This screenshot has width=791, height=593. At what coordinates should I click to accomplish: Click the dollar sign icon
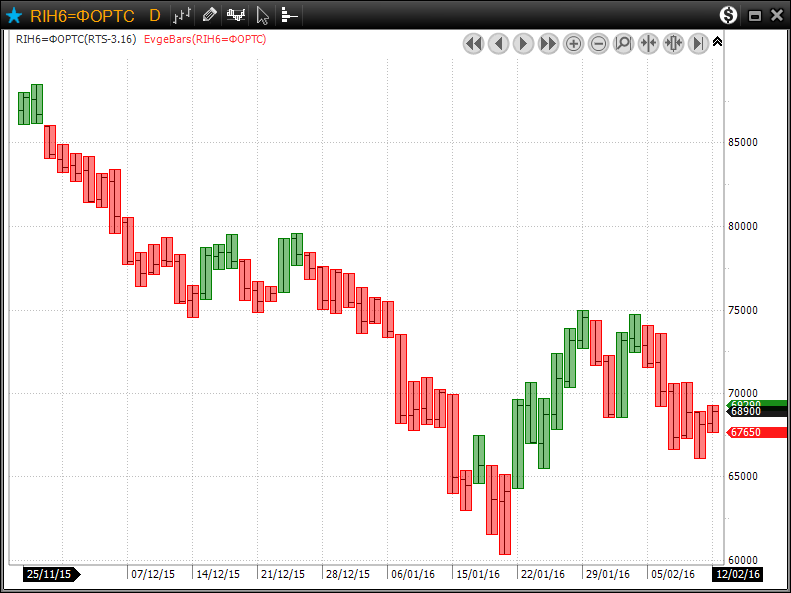coord(728,15)
